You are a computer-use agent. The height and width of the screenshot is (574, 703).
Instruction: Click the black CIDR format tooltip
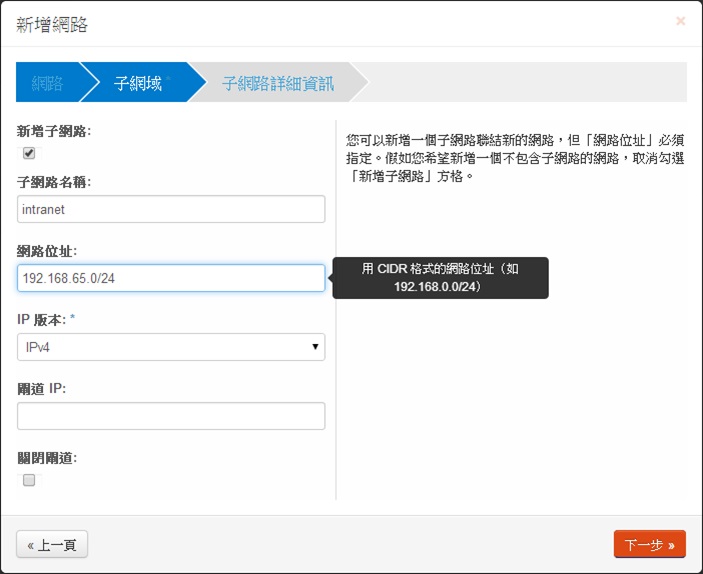pyautogui.click(x=440, y=277)
